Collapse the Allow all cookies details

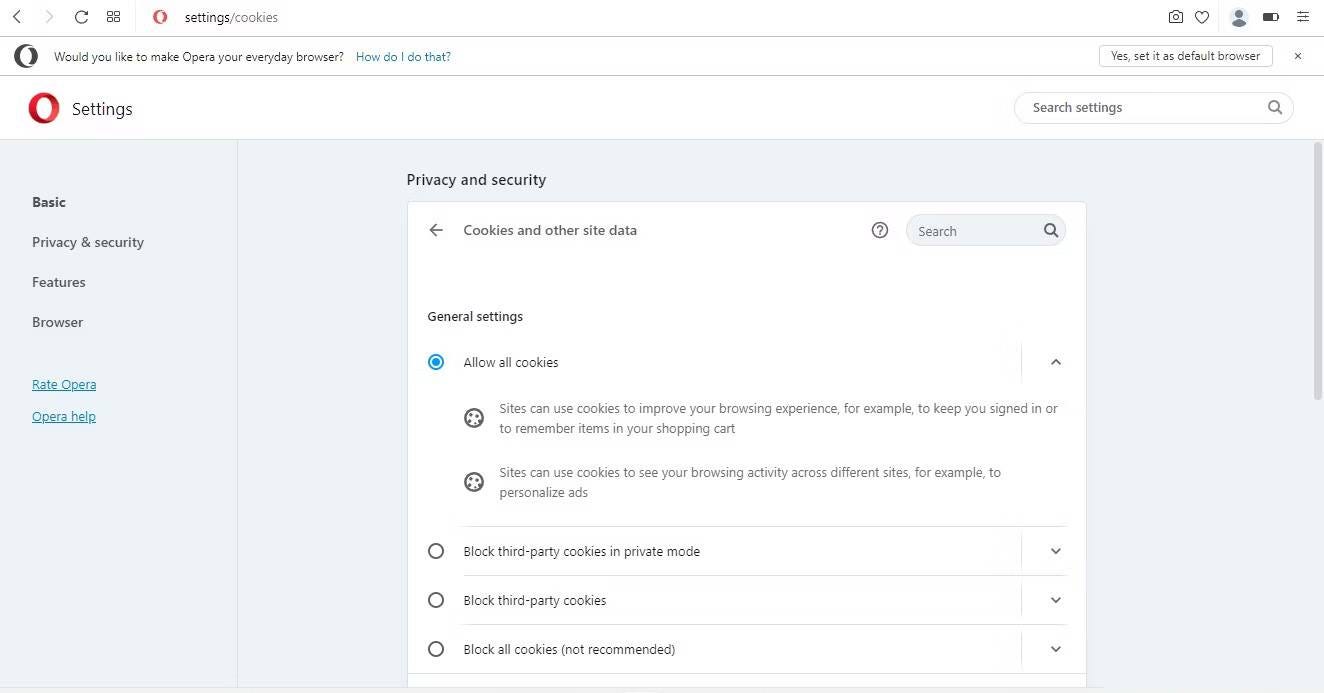click(1056, 362)
